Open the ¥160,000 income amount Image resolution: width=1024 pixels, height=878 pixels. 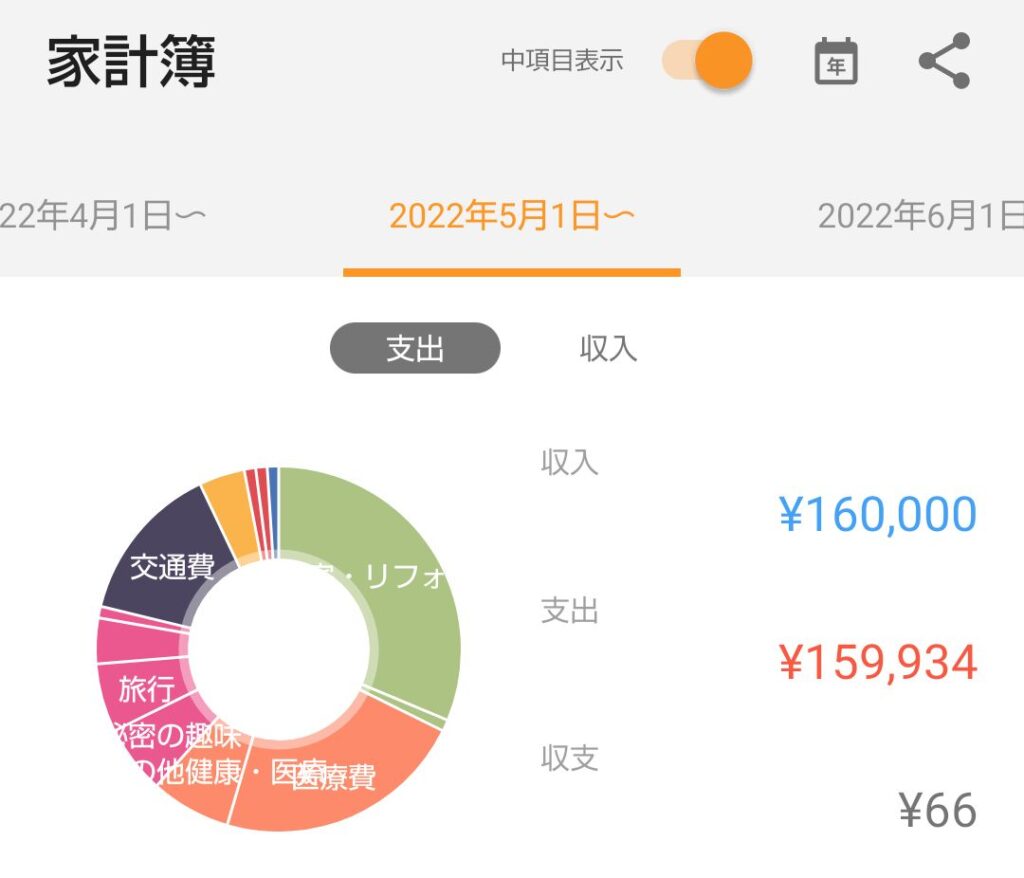[x=878, y=514]
